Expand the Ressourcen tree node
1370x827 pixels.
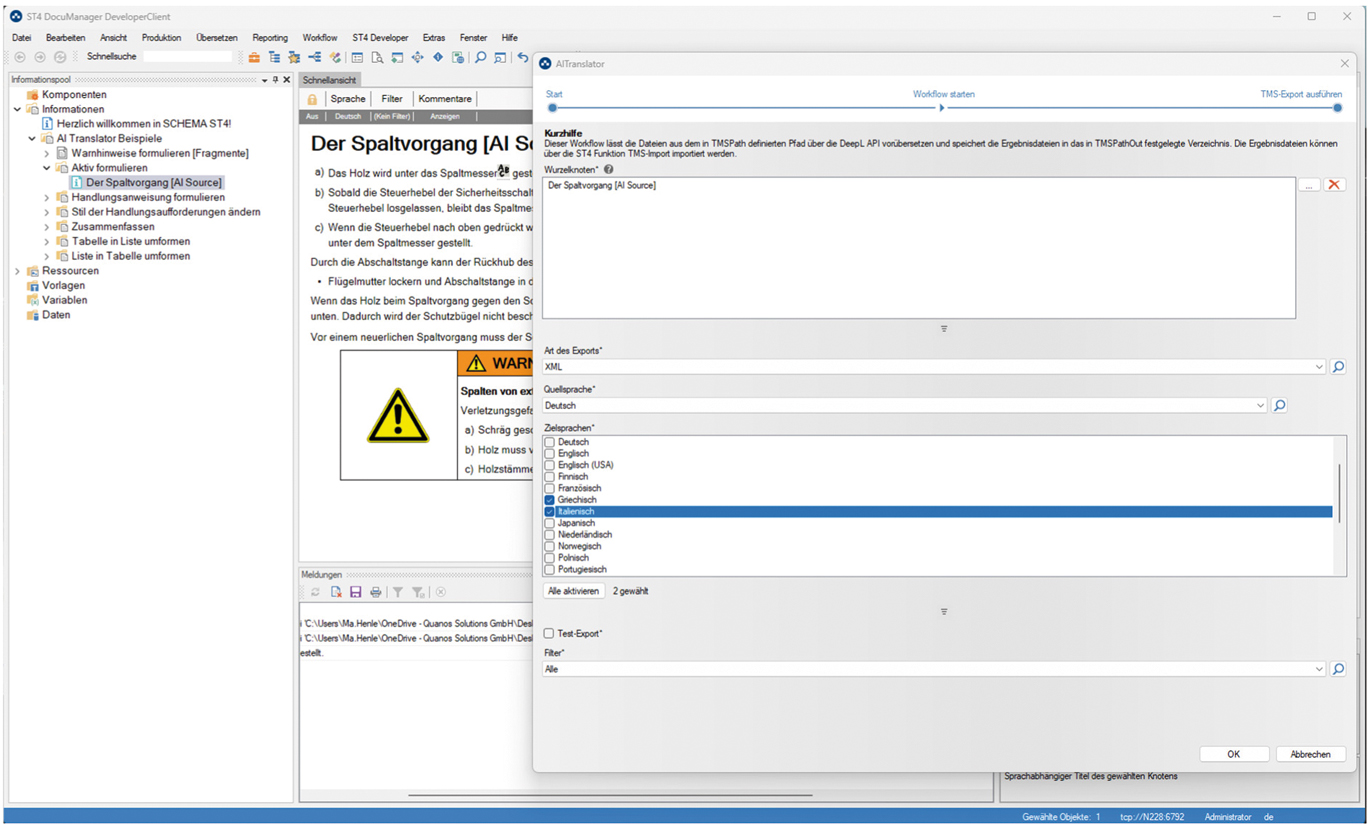pos(17,271)
